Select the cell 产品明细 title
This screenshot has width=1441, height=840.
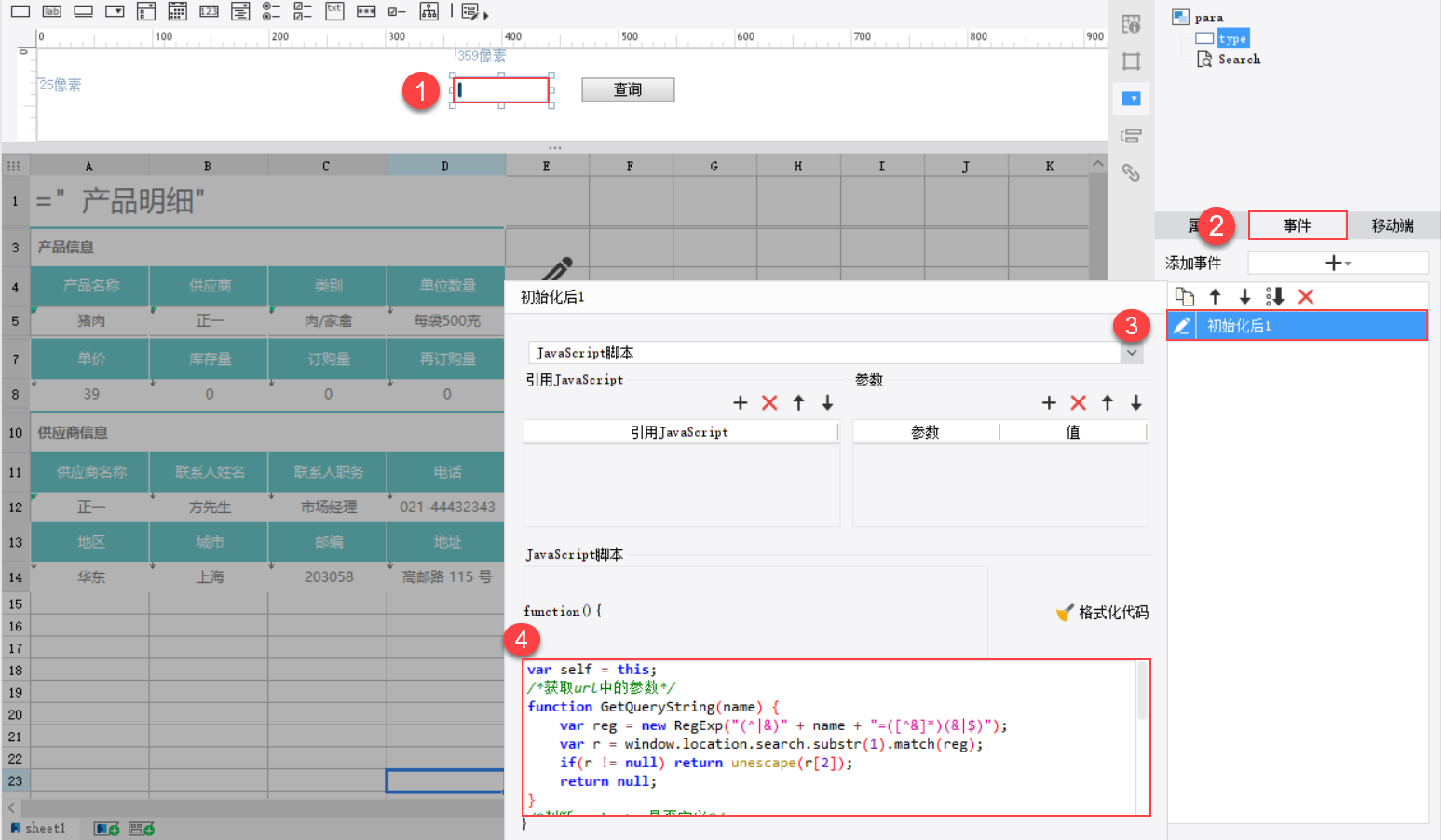(267, 201)
